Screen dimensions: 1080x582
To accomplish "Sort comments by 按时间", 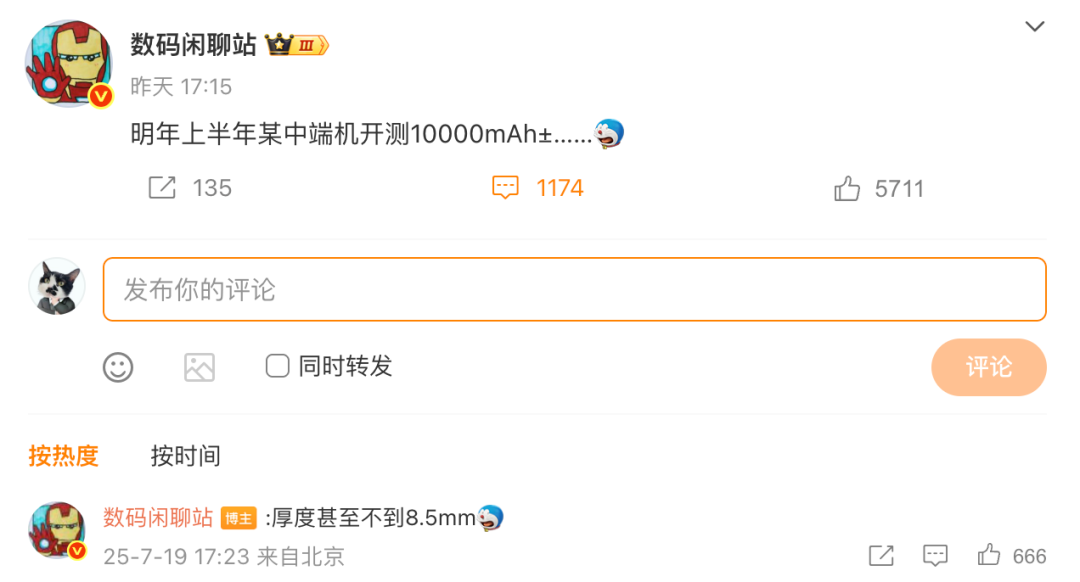I will 185,455.
